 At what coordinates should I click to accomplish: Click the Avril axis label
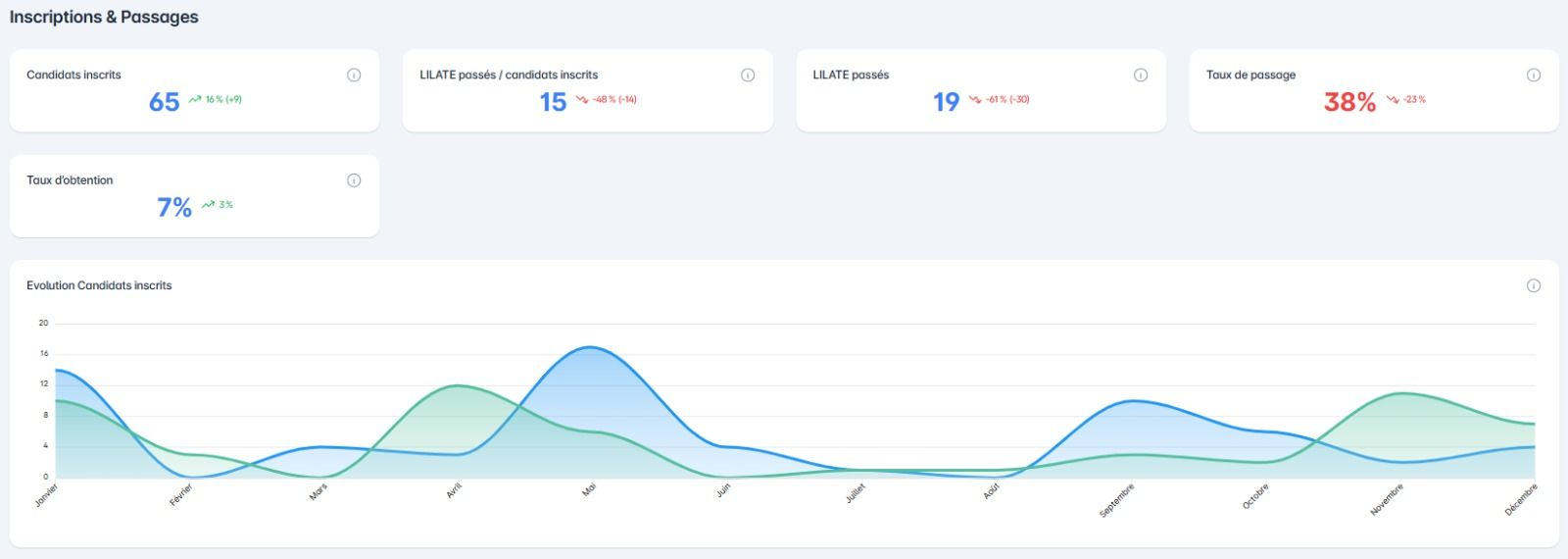[x=454, y=491]
